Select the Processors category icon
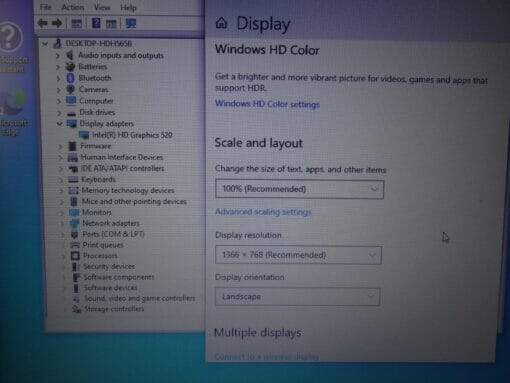The width and height of the screenshot is (510, 383). pos(75,256)
